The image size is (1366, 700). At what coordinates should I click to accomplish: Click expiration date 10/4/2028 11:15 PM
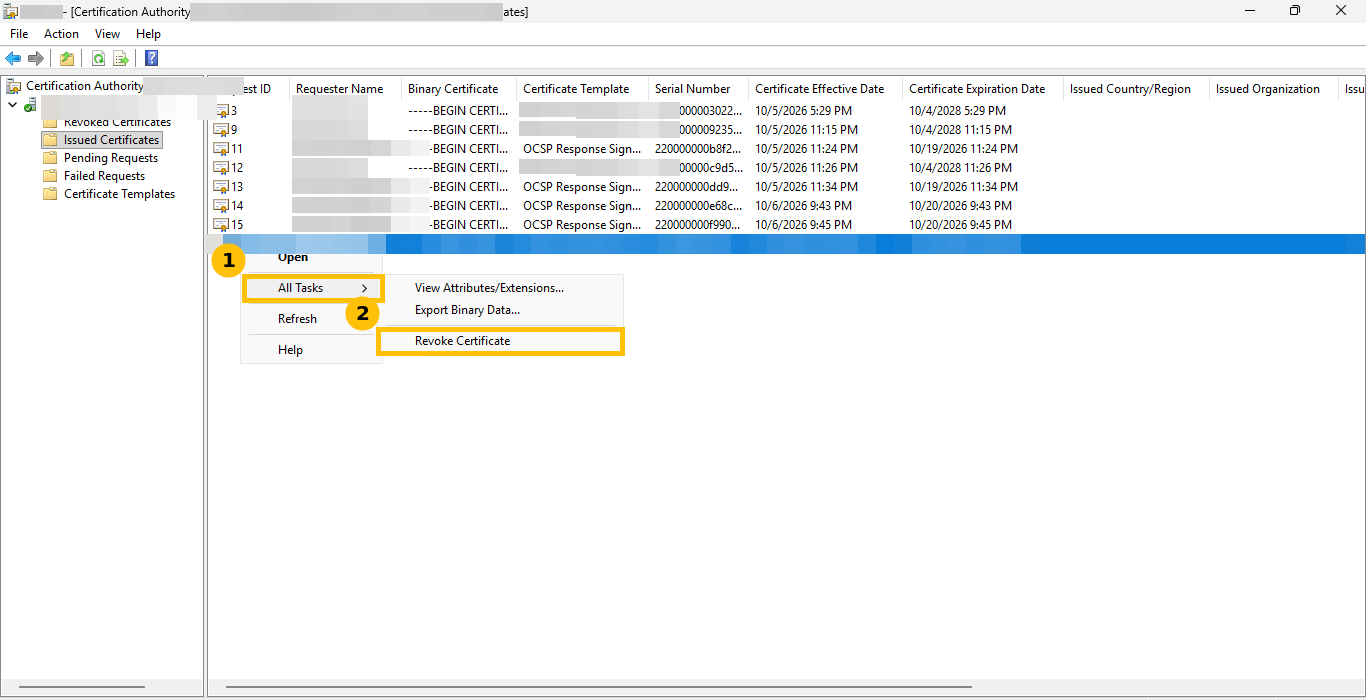(961, 130)
